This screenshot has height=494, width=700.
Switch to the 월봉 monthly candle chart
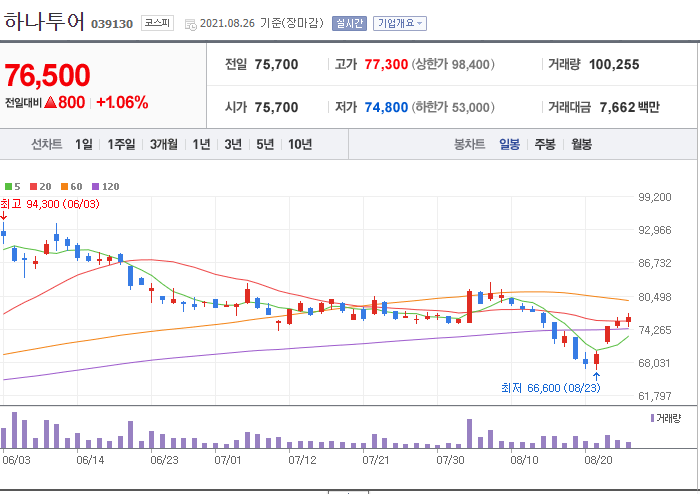(581, 144)
